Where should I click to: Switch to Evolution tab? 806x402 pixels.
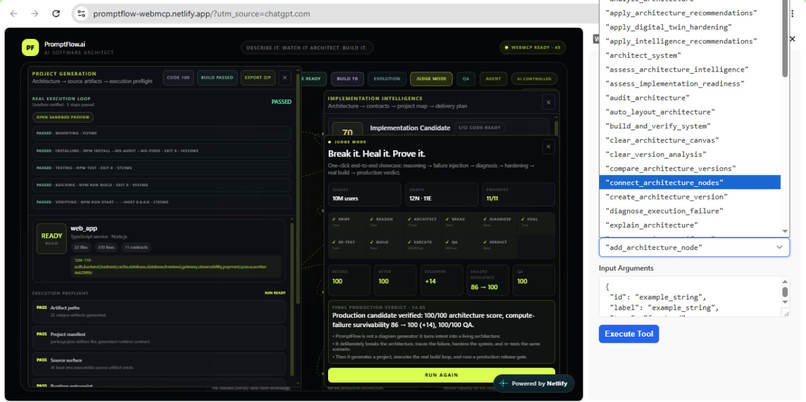[387, 79]
